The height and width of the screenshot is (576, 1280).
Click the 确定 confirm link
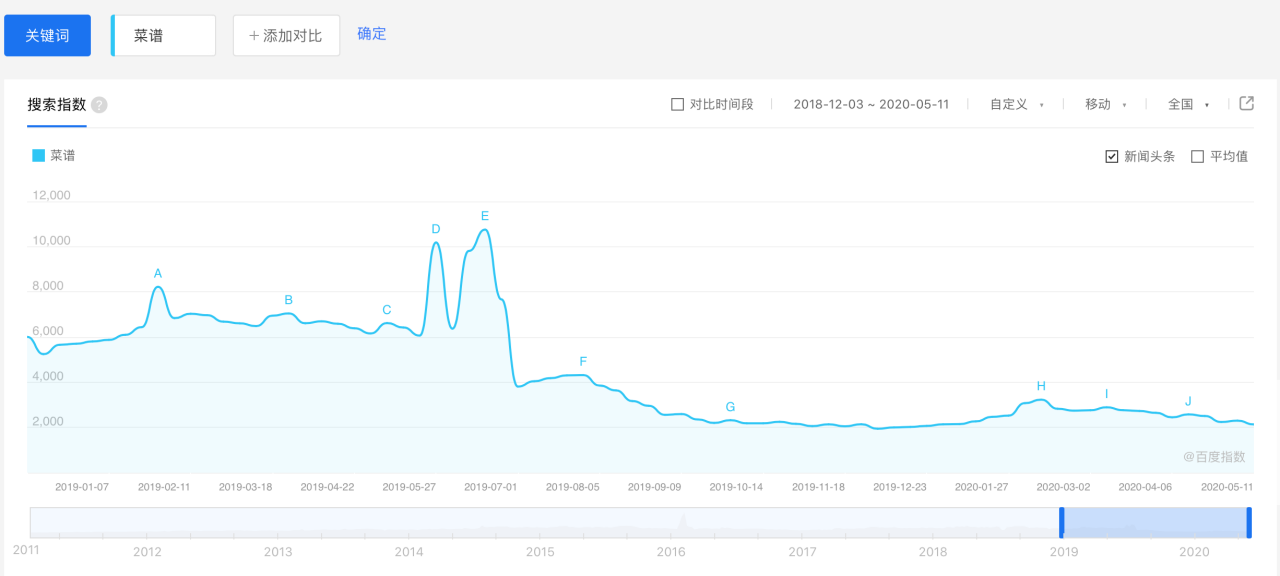(371, 33)
